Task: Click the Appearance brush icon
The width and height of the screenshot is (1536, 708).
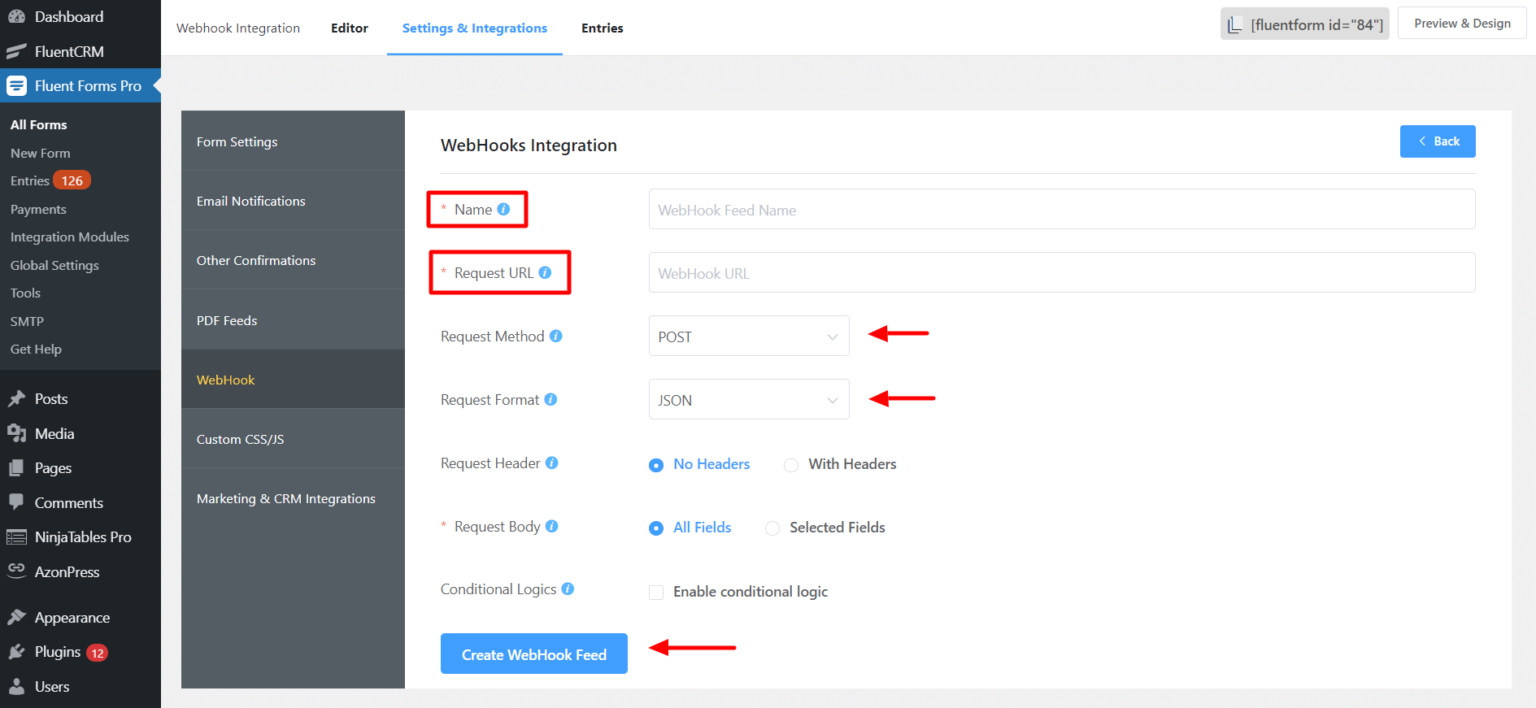Action: click(18, 616)
